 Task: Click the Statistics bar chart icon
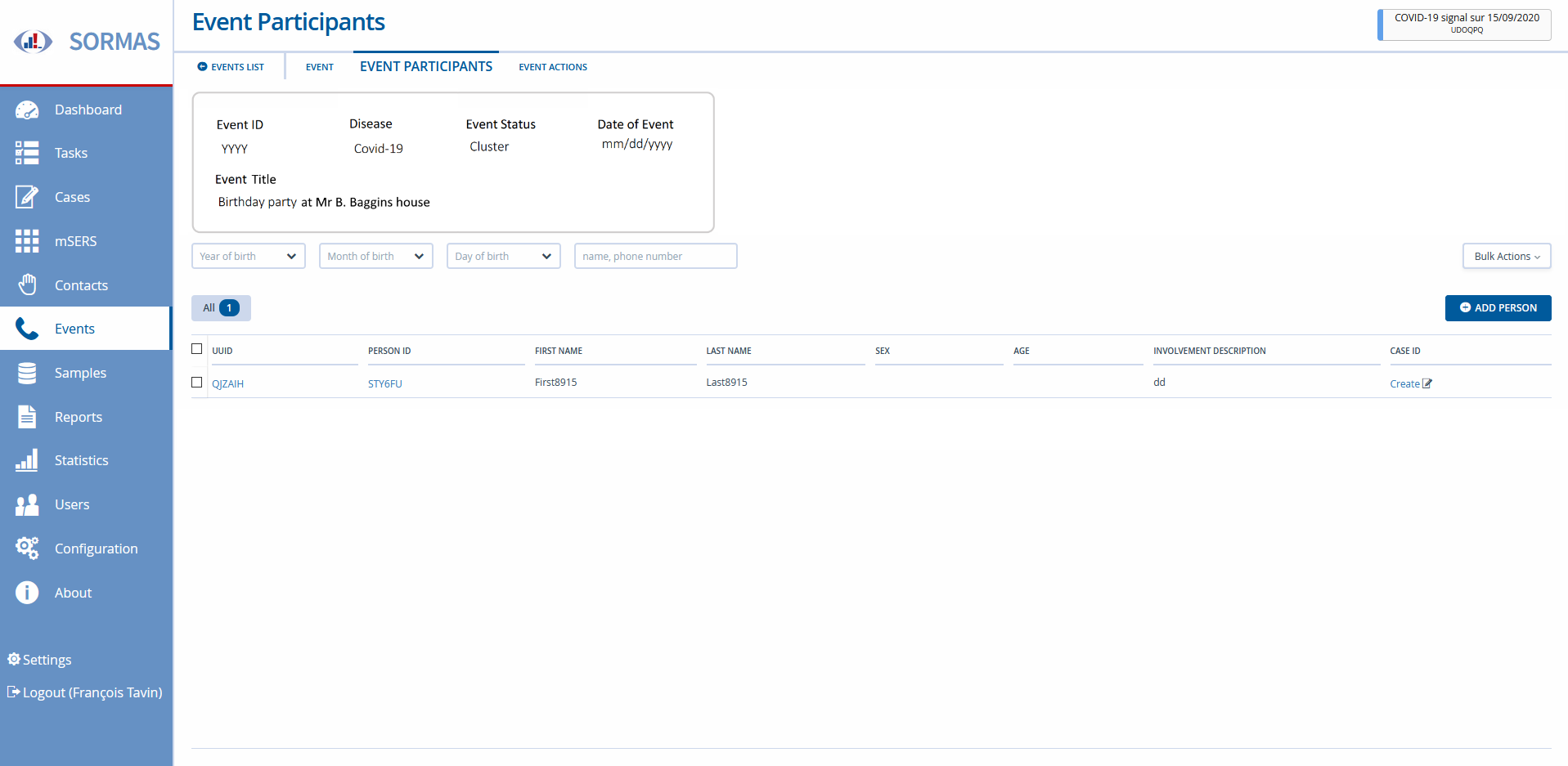click(x=27, y=460)
